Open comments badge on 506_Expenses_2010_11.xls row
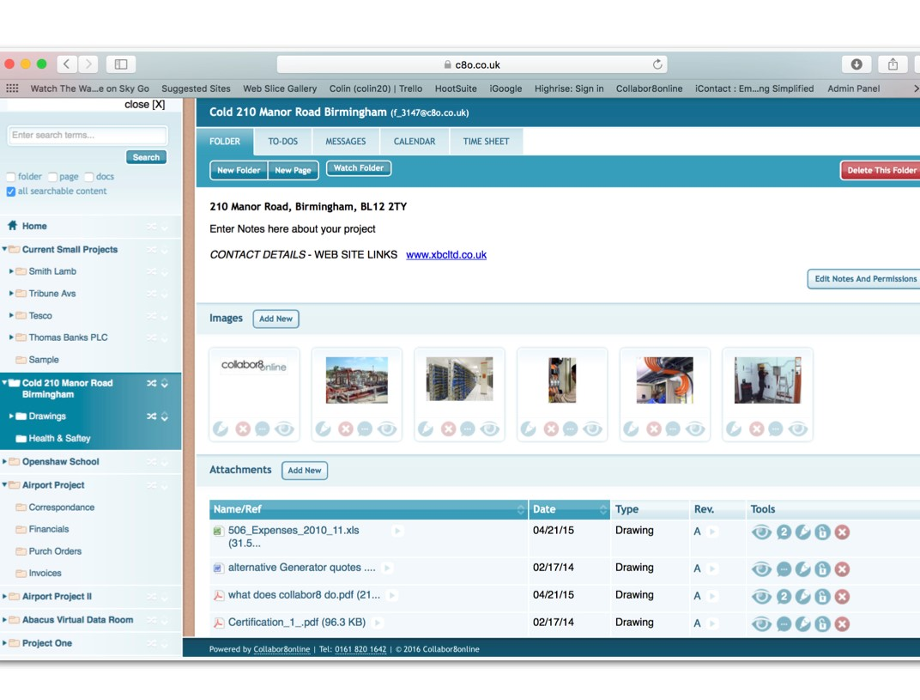This screenshot has width=920, height=700. coord(783,532)
